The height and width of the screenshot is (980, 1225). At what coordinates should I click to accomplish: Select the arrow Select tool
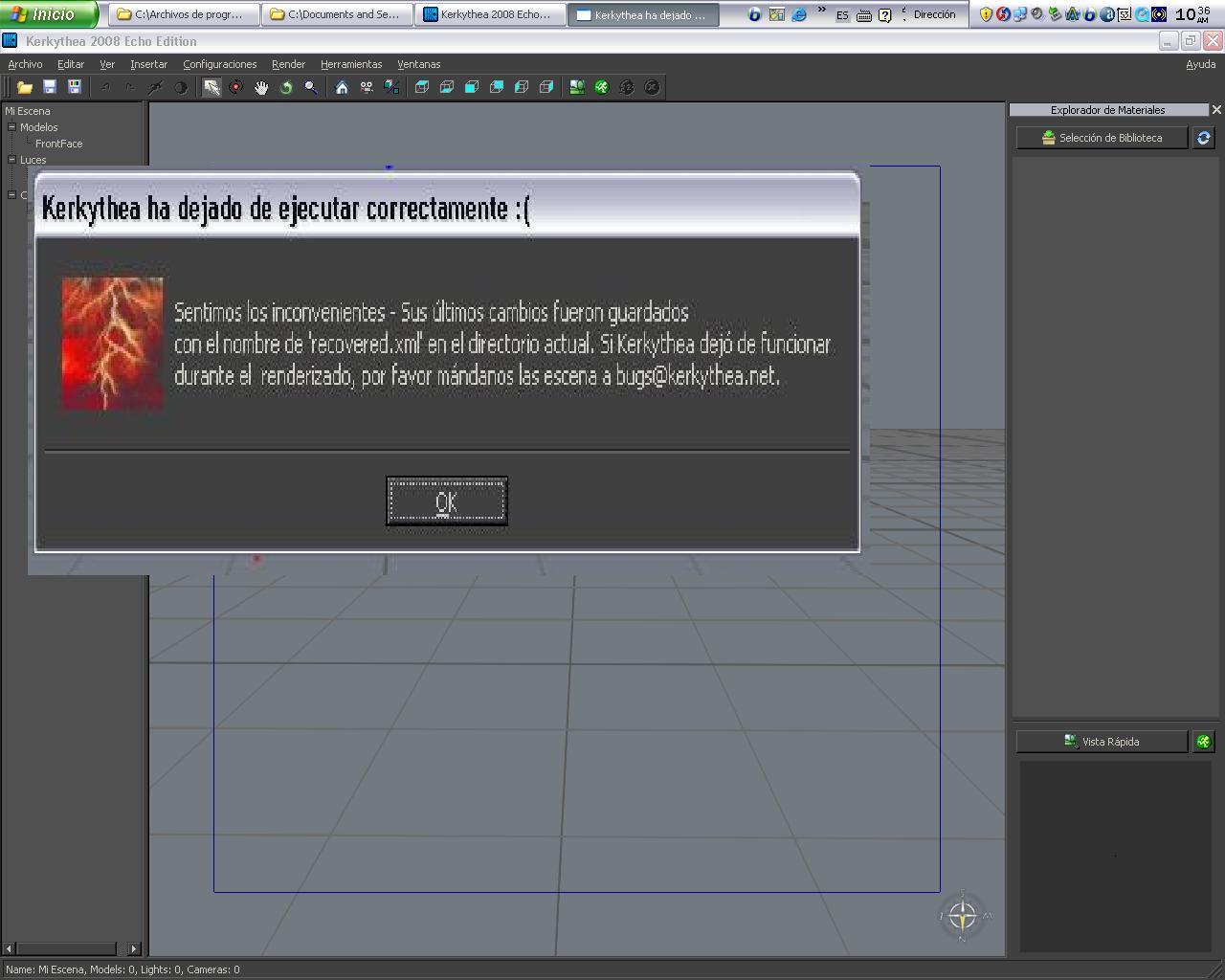(212, 87)
